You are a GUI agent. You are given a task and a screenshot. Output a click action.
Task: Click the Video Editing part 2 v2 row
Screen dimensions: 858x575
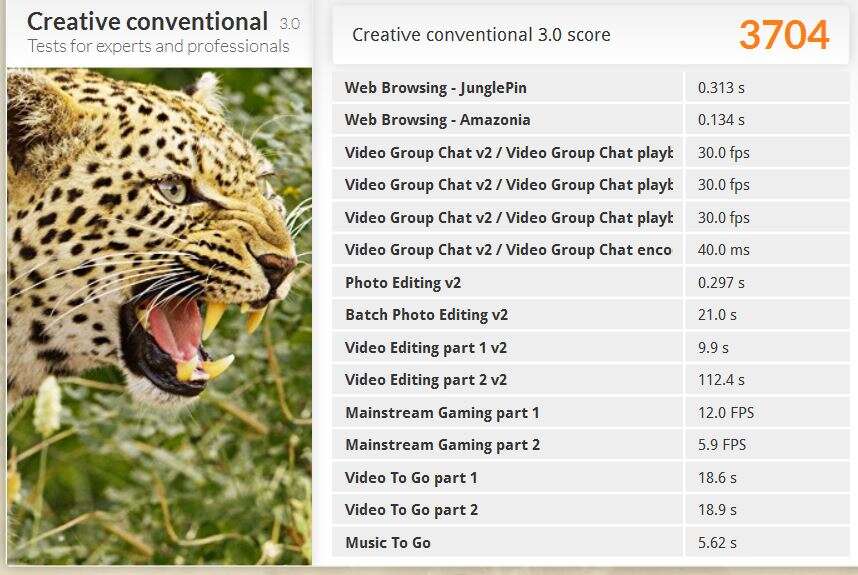[x=426, y=380]
